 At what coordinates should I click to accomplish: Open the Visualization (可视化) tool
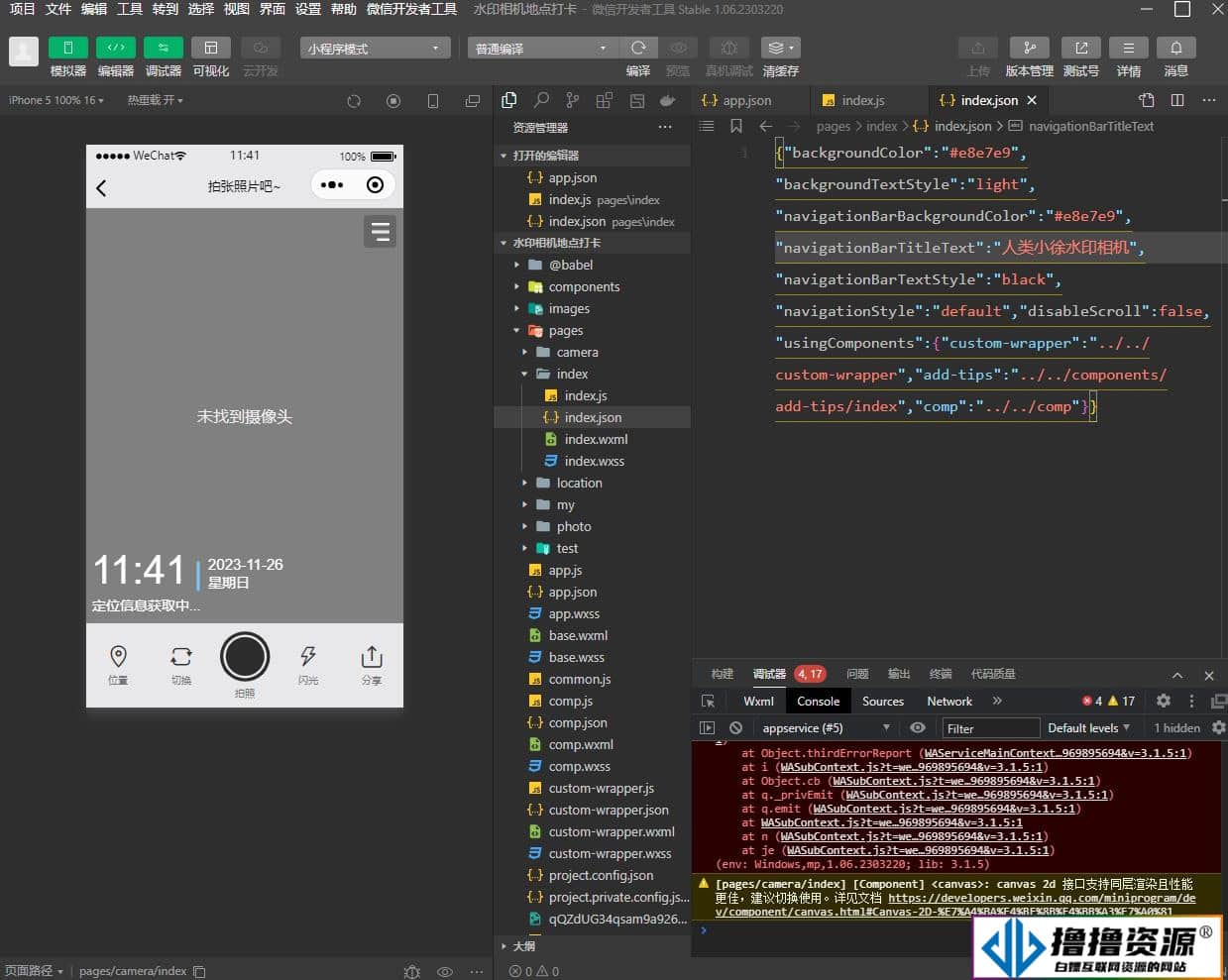click(211, 48)
